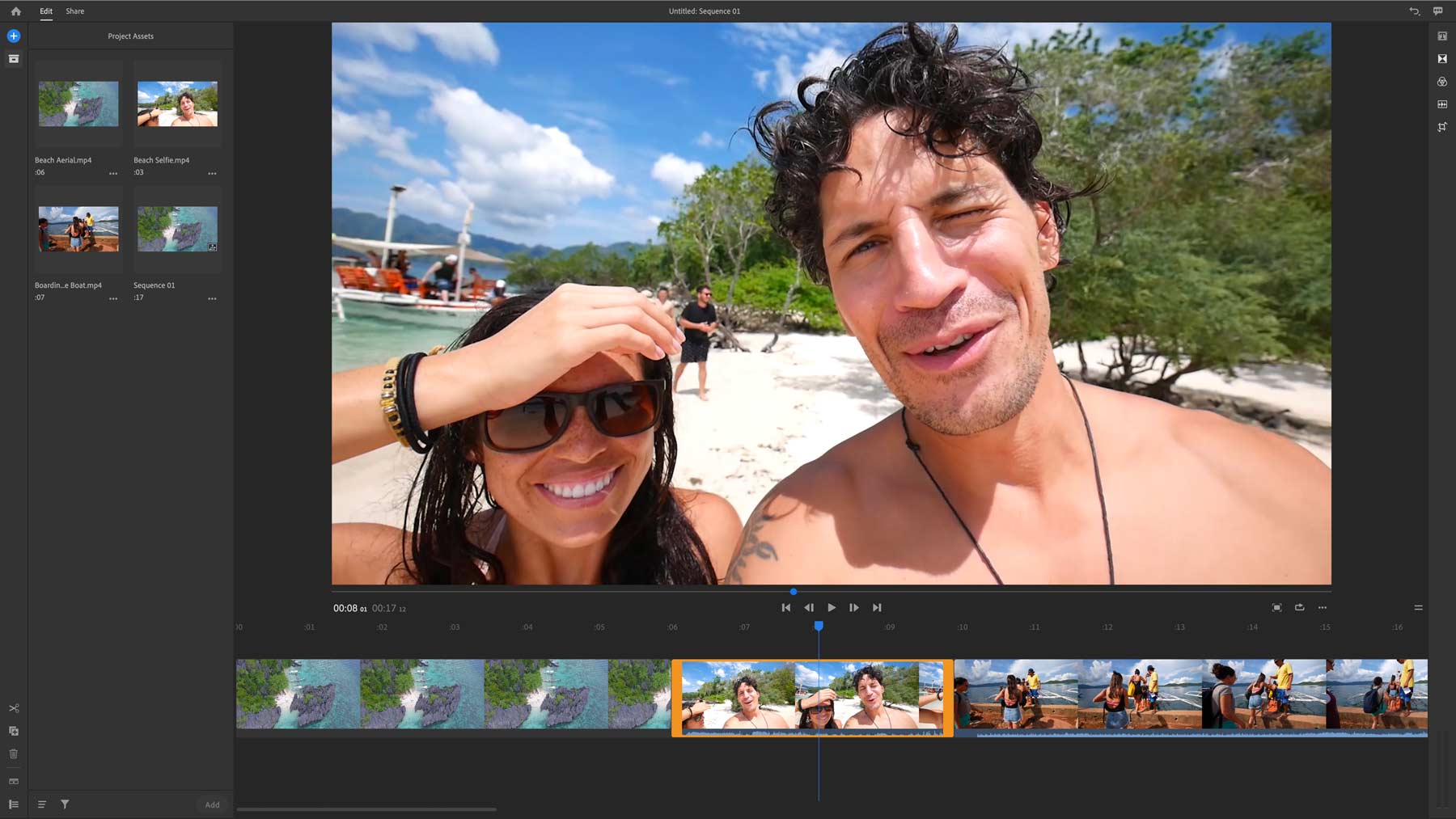
Task: Open the Color panel icon in right sidebar
Action: pos(1442,82)
